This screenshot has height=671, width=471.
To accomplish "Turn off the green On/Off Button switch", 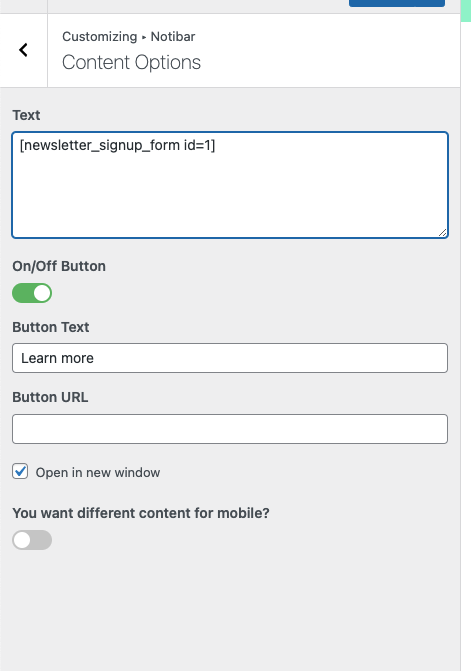I will tap(32, 293).
